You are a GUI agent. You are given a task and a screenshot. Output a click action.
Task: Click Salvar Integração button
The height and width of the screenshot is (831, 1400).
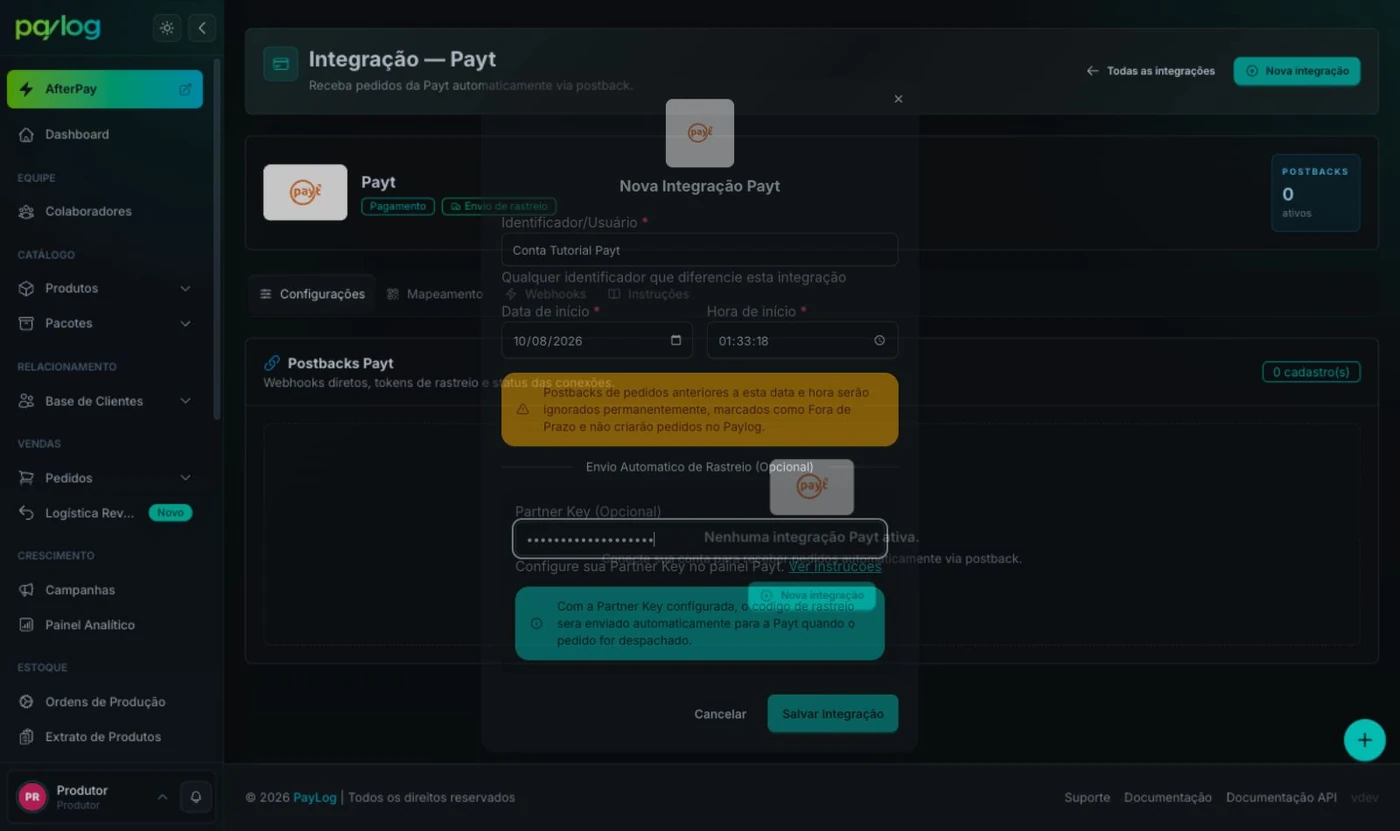(832, 714)
